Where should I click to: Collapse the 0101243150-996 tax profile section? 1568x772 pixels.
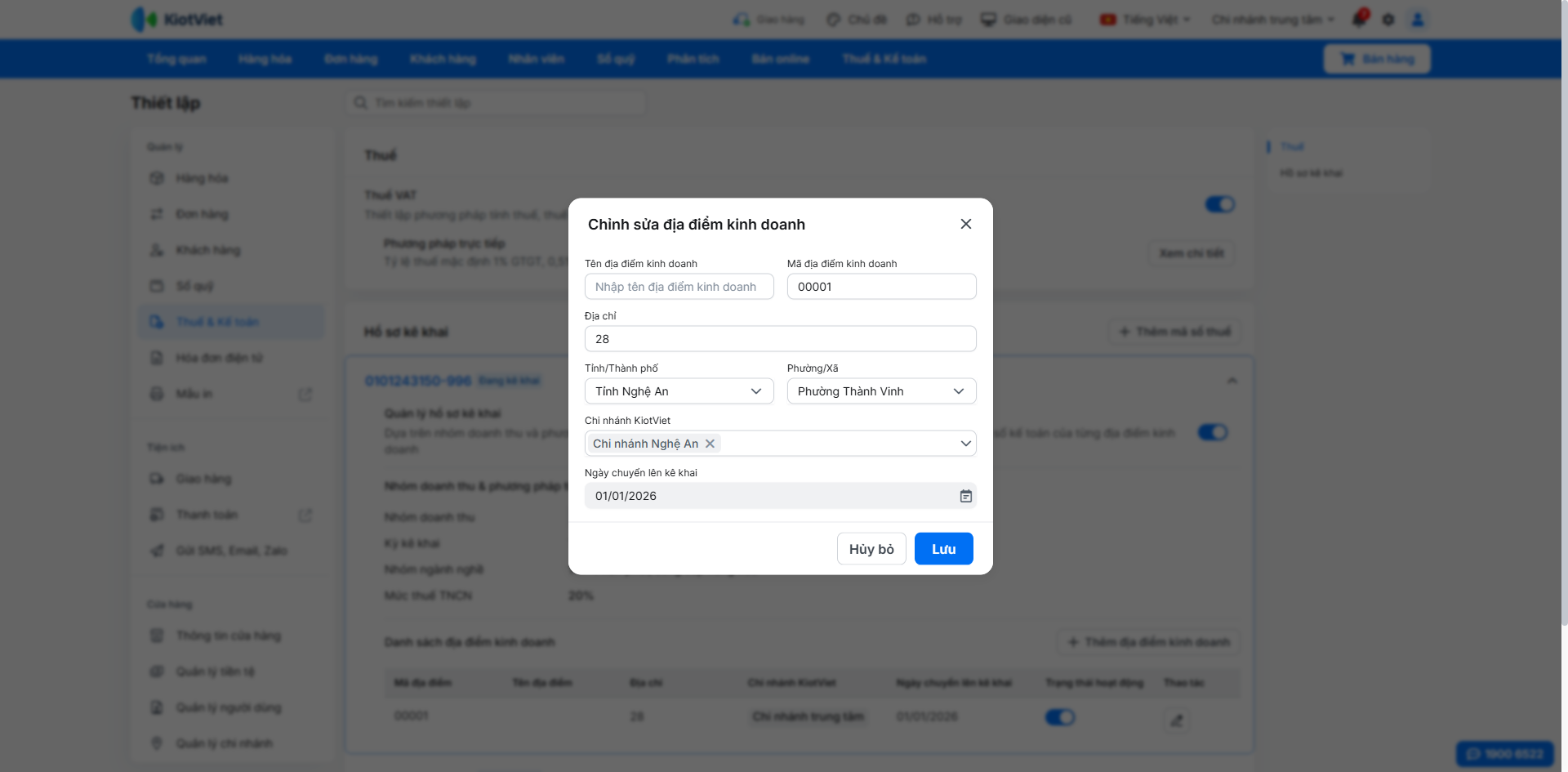click(x=1232, y=381)
